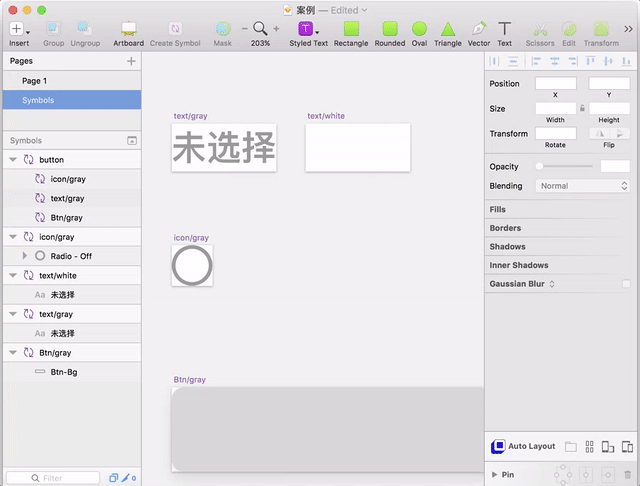The width and height of the screenshot is (640, 486).
Task: Zoom in with the plus button
Action: pyautogui.click(x=276, y=29)
